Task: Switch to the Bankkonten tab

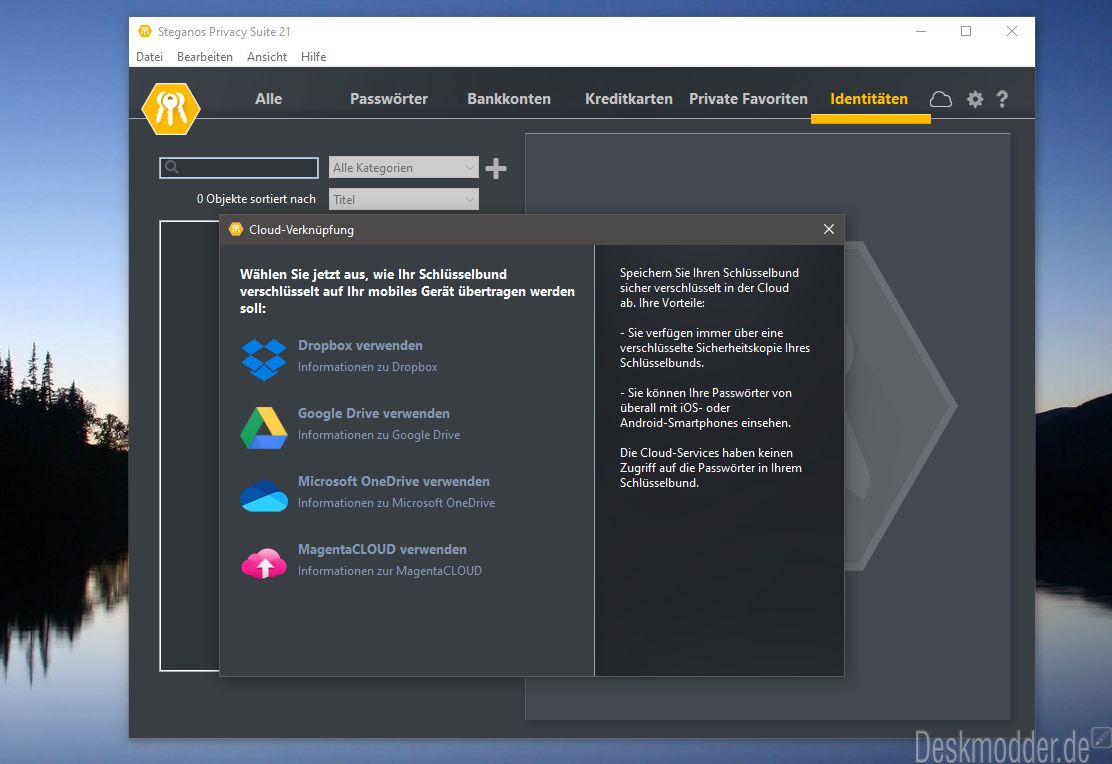Action: coord(509,99)
